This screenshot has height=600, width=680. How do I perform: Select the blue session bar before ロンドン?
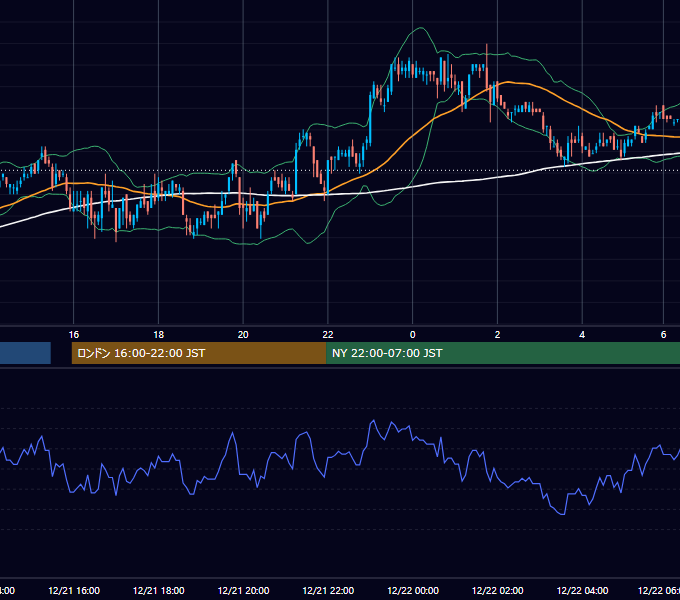25,353
